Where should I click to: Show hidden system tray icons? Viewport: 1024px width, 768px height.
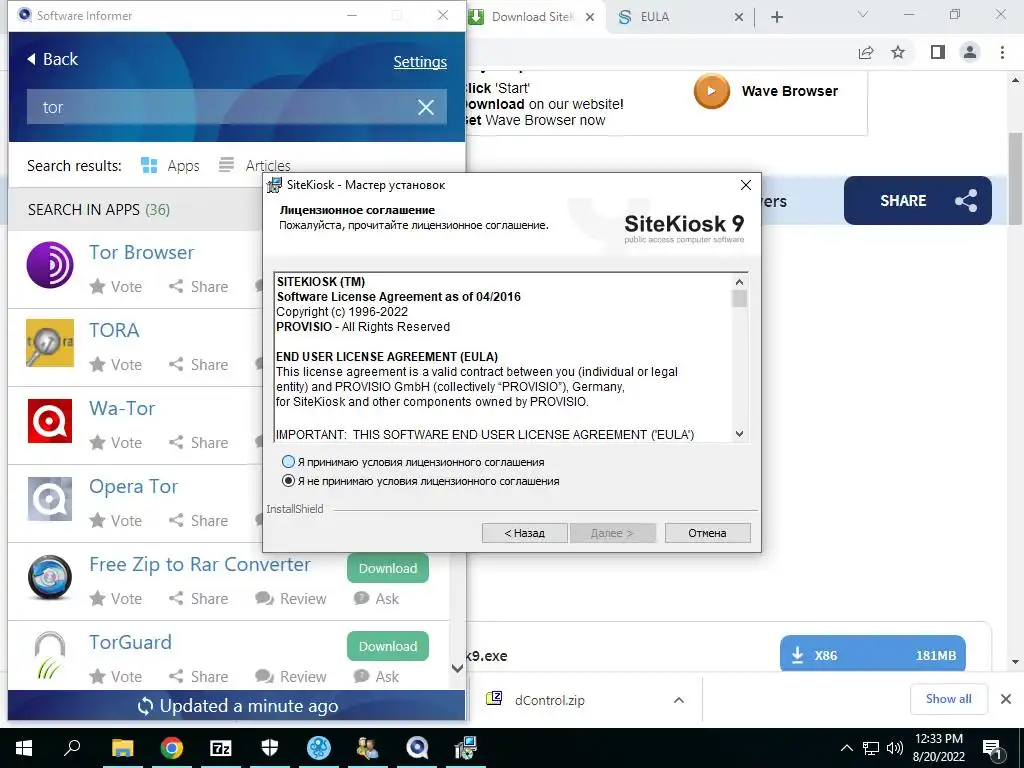(846, 748)
